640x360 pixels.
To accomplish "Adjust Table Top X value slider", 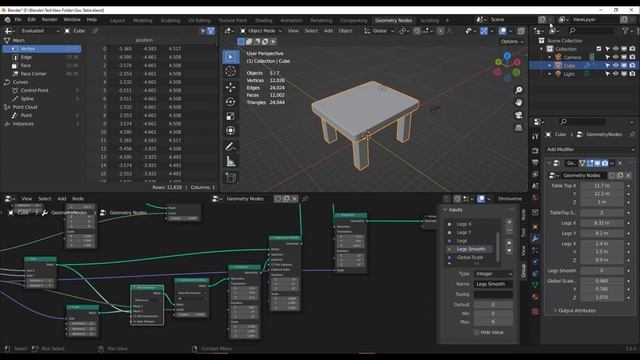I will pos(602,185).
